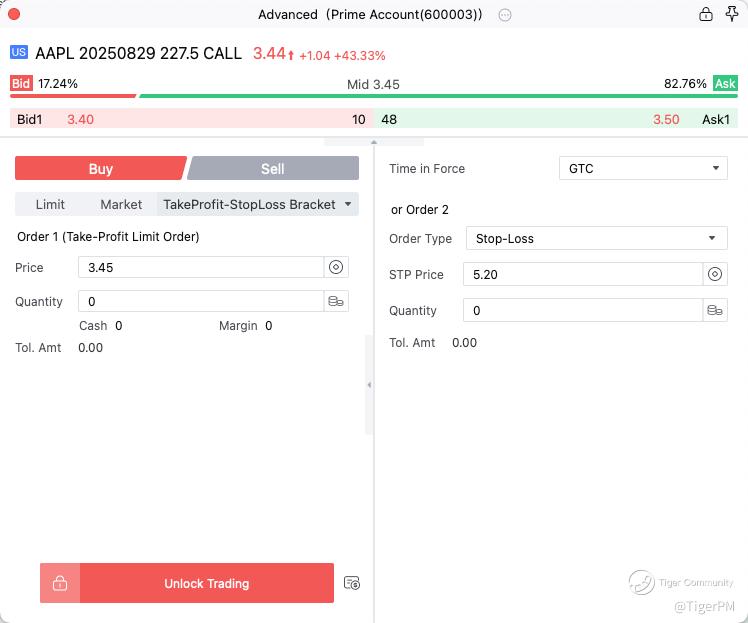Screen dimensions: 748x623
Task: Click the coins icon beside Order 1 Quantity
Action: (336, 301)
